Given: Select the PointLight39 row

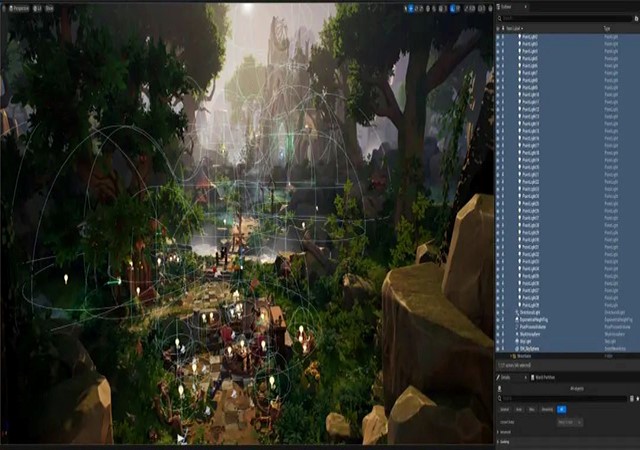Looking at the screenshot, I should (567, 305).
